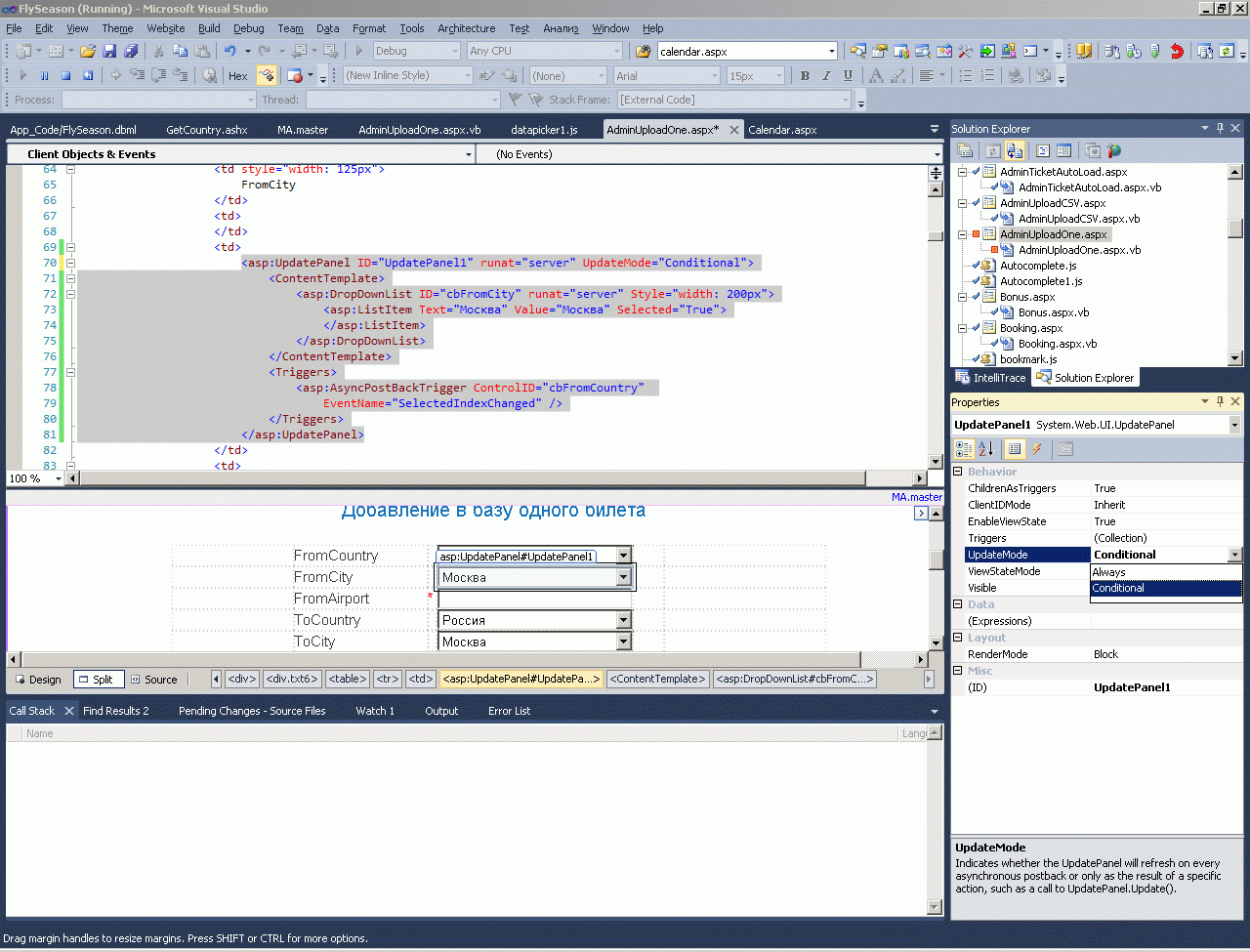Screen dimensions: 1250x952
Task: Open the MA.master link
Action: pyautogui.click(x=917, y=497)
